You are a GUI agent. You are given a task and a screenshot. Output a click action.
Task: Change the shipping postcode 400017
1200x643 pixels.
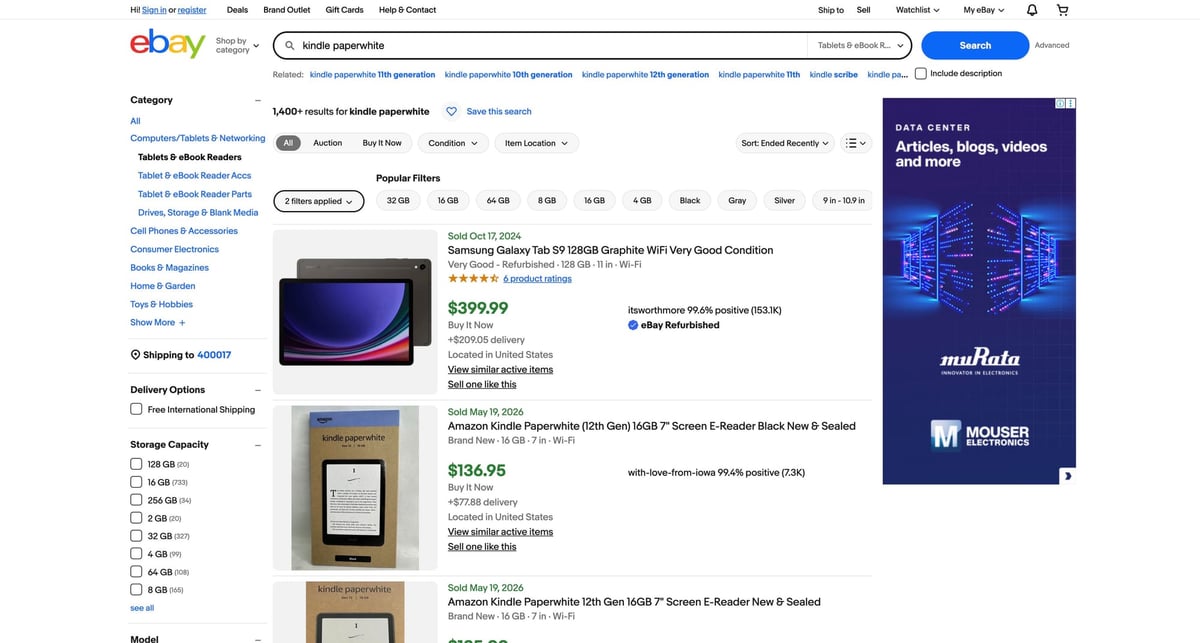click(x=214, y=355)
